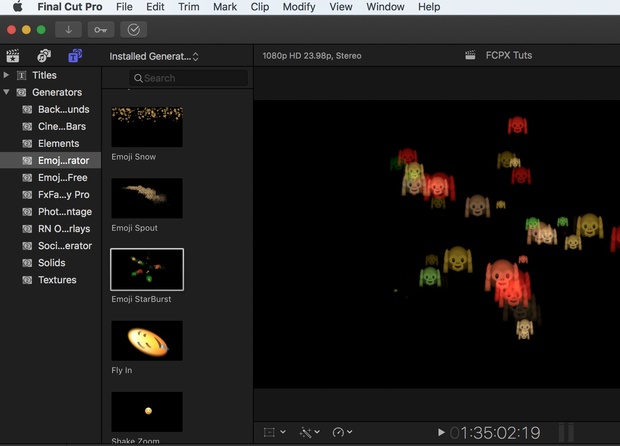Select the Back...unds generator category
Viewport: 620px width, 446px height.
[x=64, y=110]
